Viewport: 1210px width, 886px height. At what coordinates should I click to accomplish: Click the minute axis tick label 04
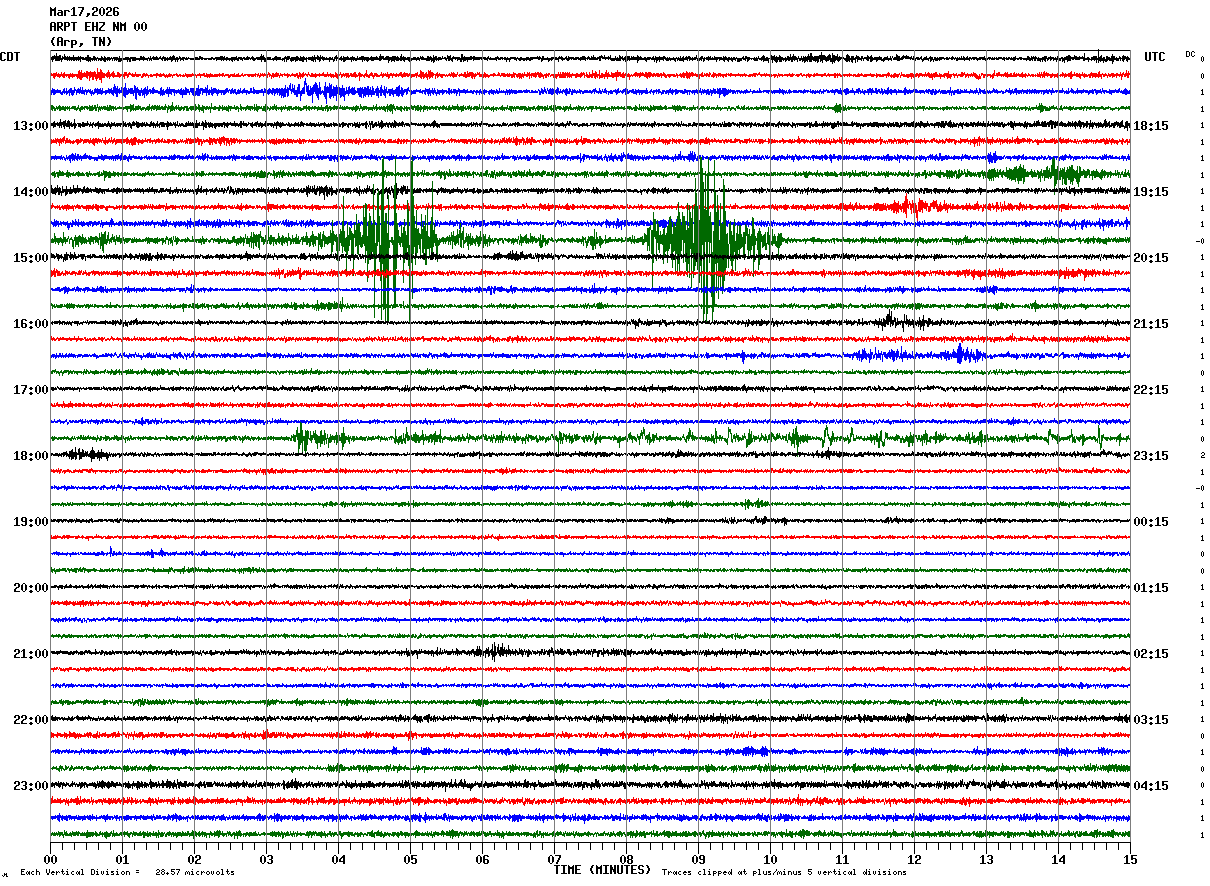338,859
